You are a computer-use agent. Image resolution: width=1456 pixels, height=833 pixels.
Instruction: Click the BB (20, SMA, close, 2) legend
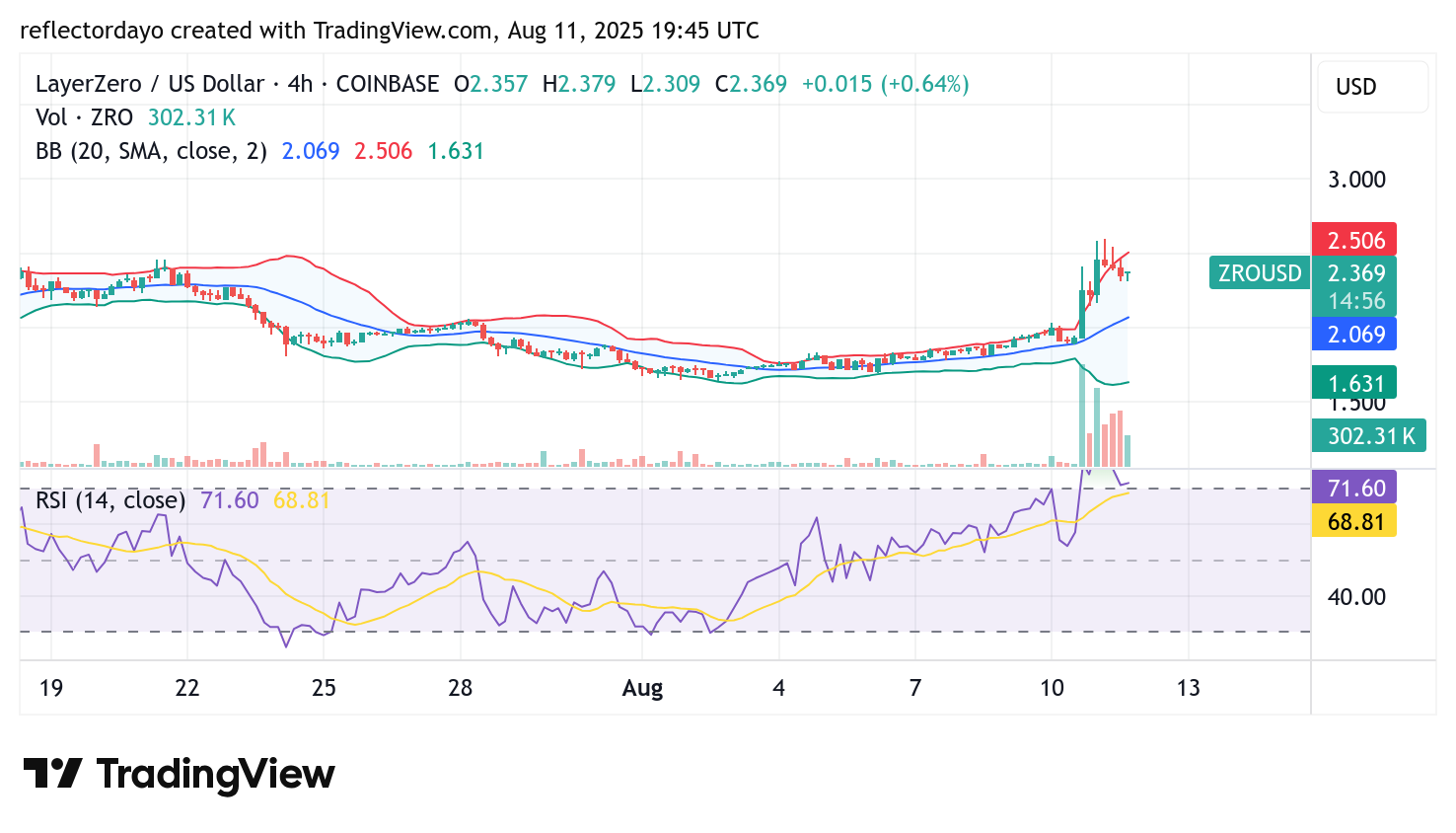[x=151, y=151]
